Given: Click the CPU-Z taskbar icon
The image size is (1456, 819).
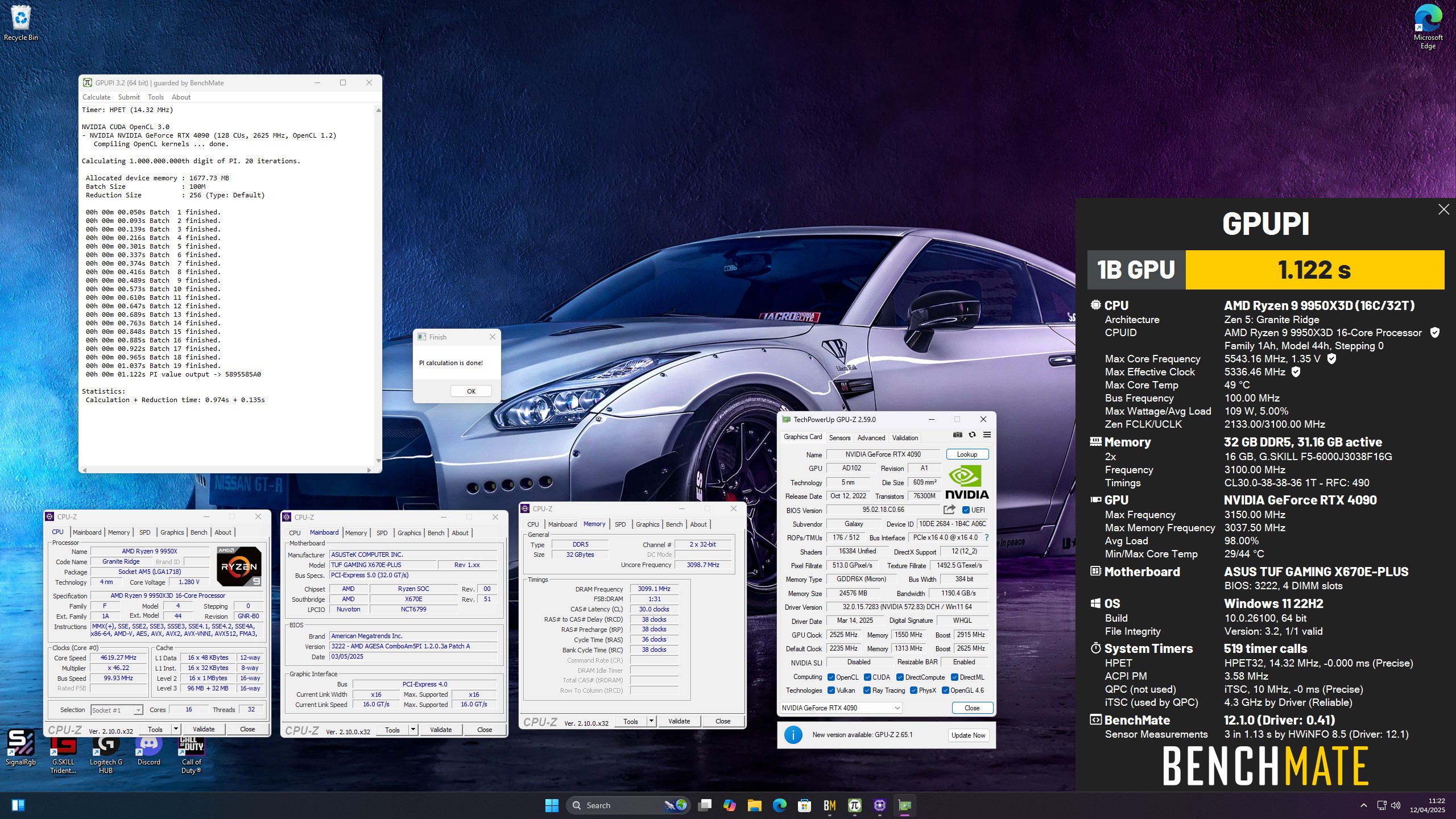Looking at the screenshot, I should tap(880, 805).
